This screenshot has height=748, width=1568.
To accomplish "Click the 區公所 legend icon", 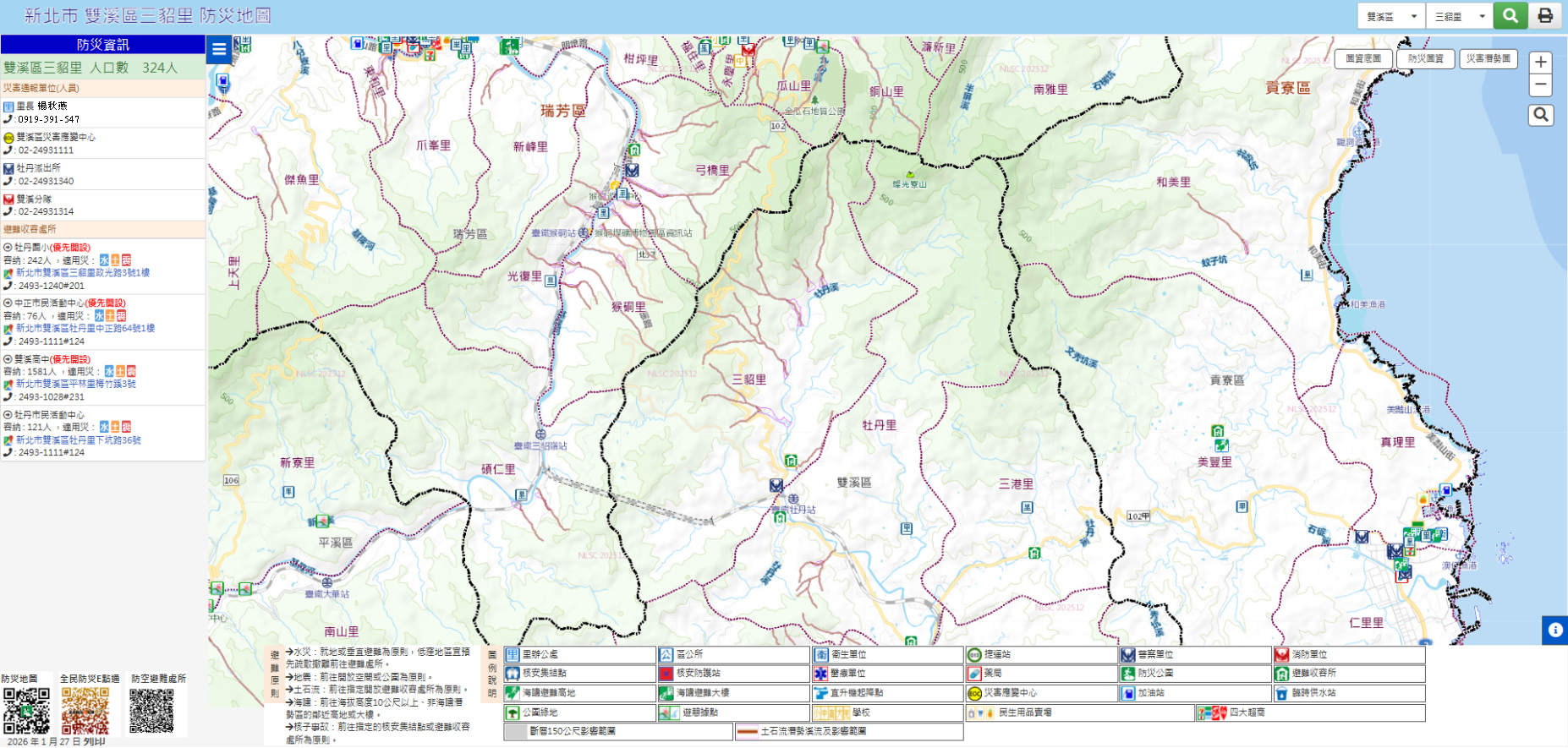I will (666, 655).
